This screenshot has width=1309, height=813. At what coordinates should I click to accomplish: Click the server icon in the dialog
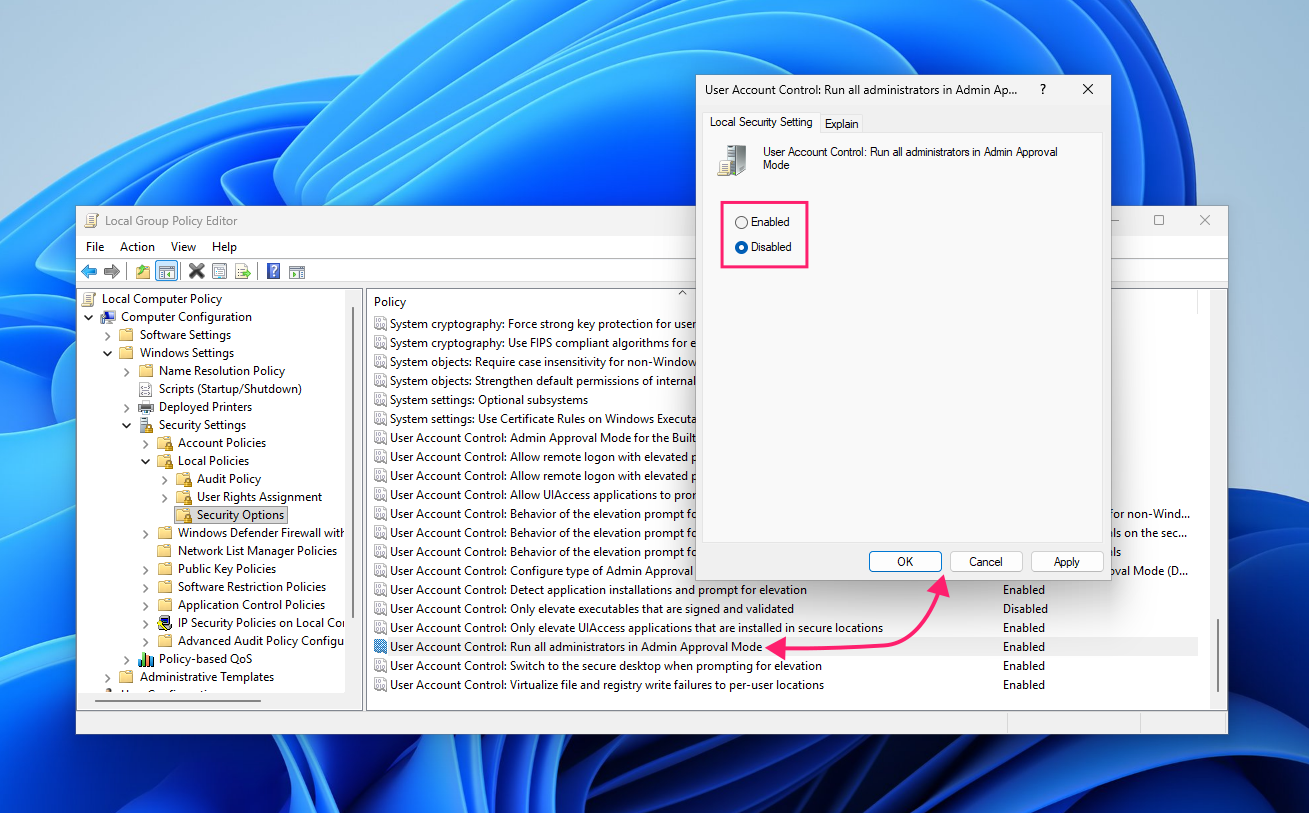point(732,160)
